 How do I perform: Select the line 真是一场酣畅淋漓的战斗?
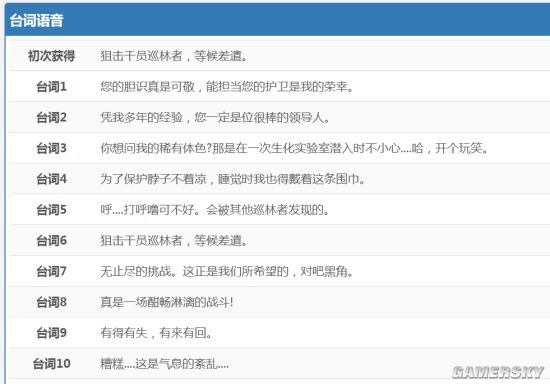pyautogui.click(x=167, y=302)
